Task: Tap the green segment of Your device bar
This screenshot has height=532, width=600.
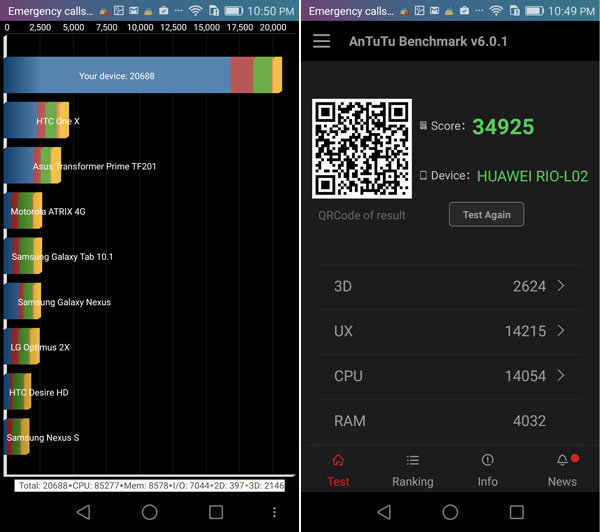Action: click(x=262, y=75)
